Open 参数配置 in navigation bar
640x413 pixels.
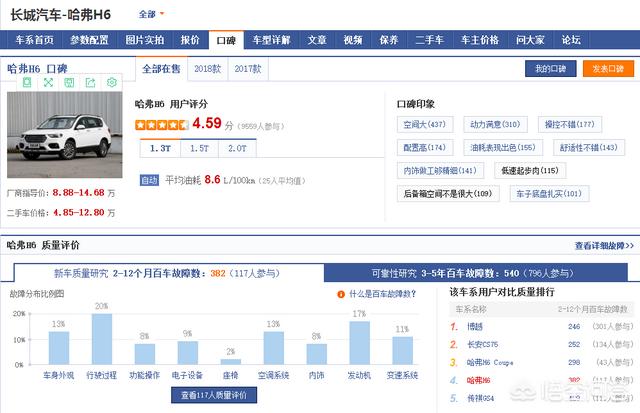89,40
